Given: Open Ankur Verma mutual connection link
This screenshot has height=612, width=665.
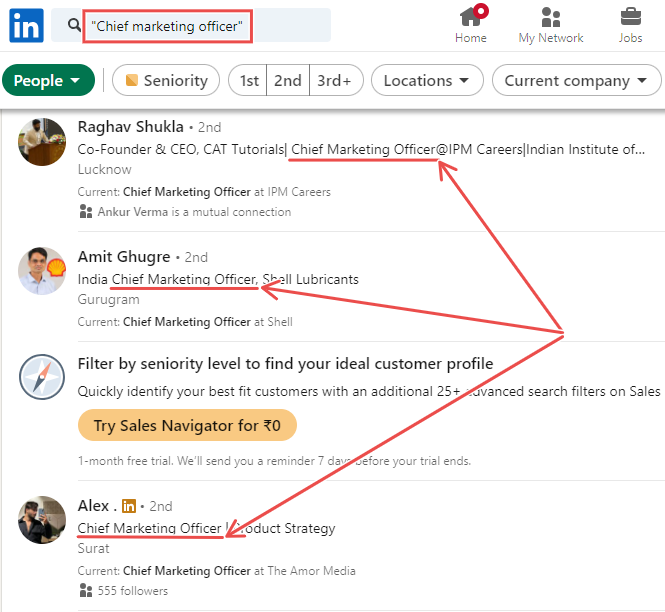Looking at the screenshot, I should pos(194,212).
